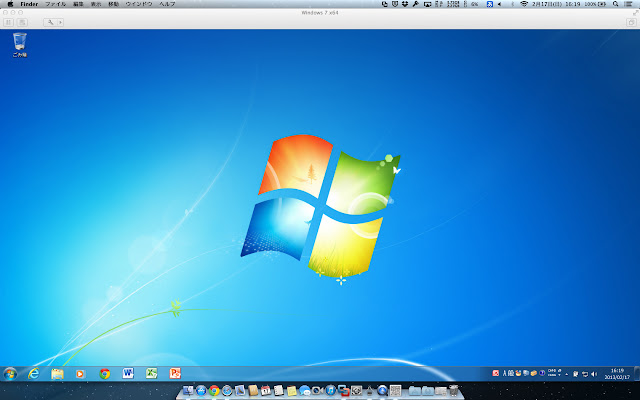
Task: Open the yellow Notes app from the Dock
Action: (292, 391)
